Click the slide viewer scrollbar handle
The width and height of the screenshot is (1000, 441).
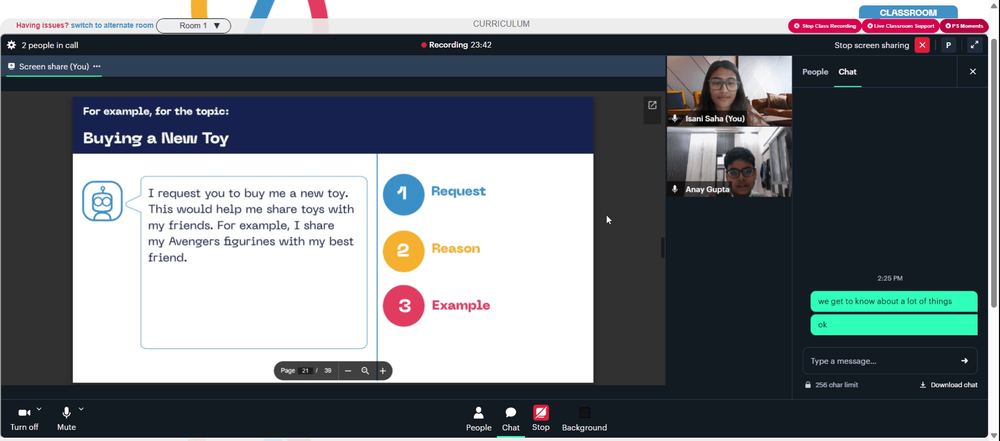tap(663, 248)
